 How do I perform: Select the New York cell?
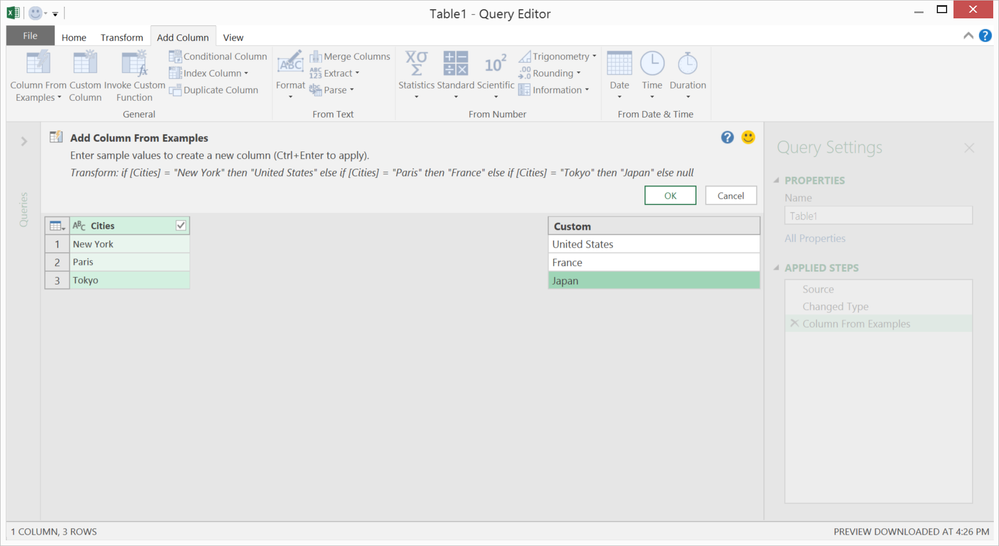(129, 244)
